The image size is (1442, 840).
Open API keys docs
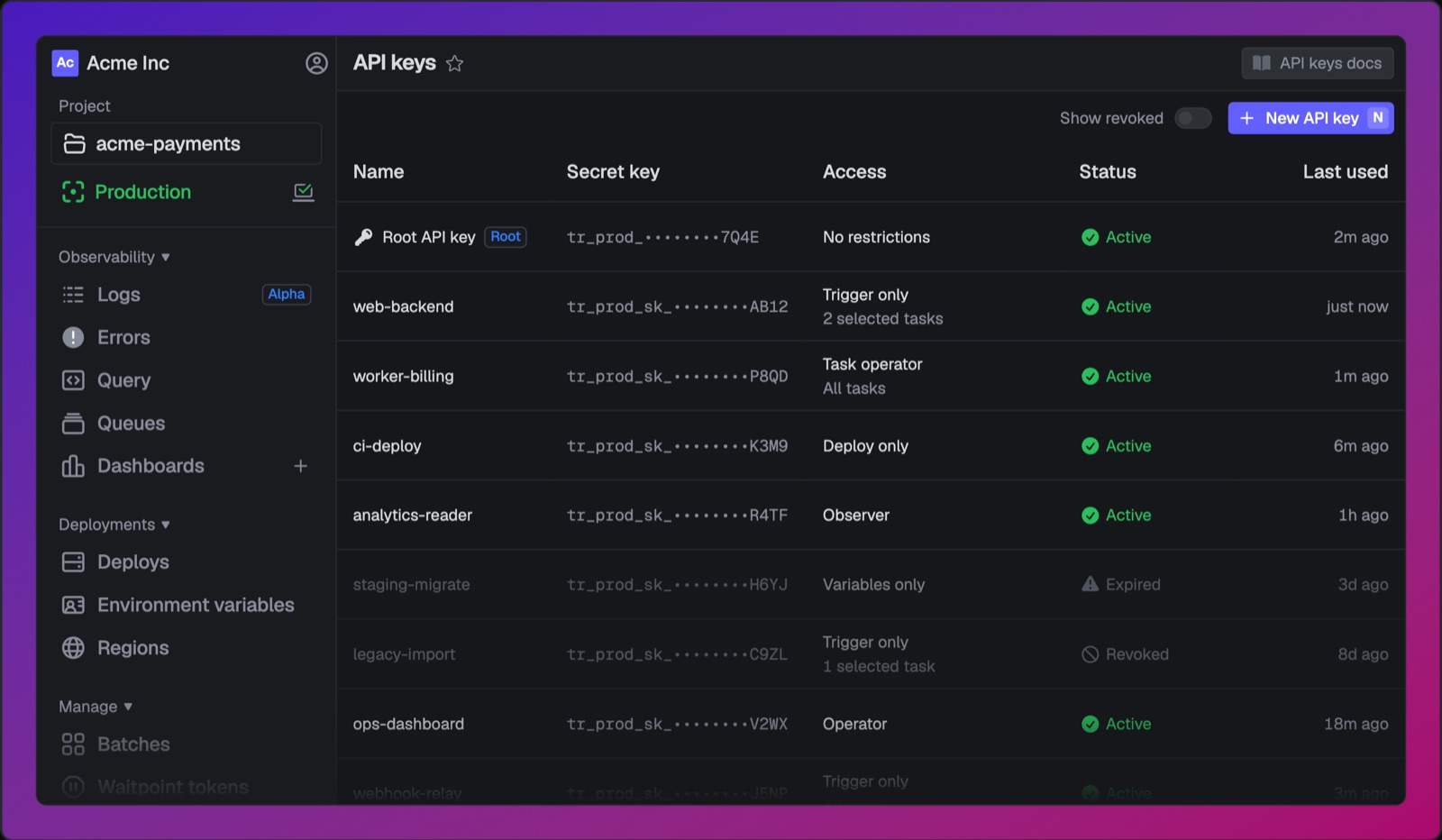[1318, 63]
